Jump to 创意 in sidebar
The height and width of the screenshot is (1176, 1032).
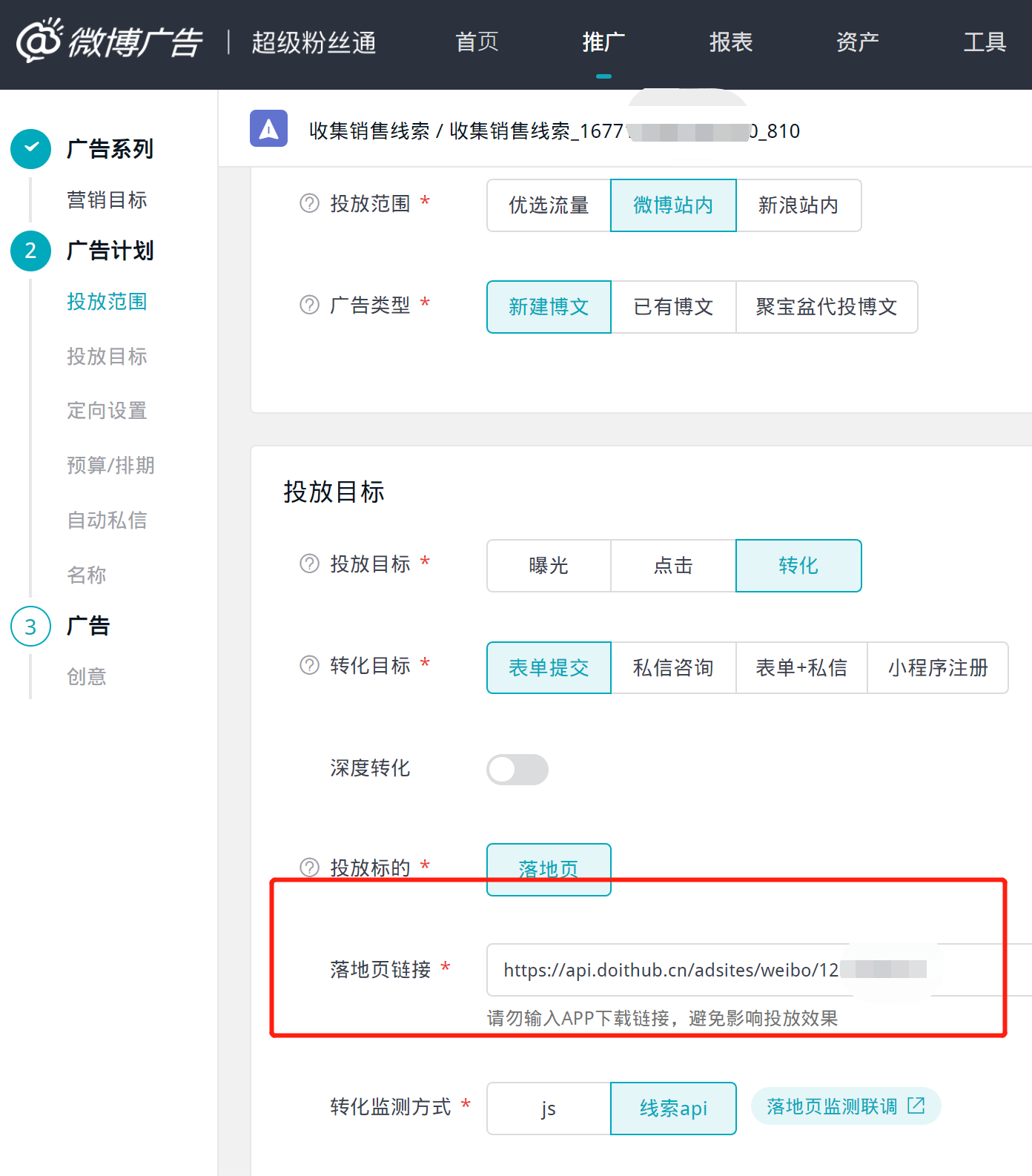[x=87, y=677]
